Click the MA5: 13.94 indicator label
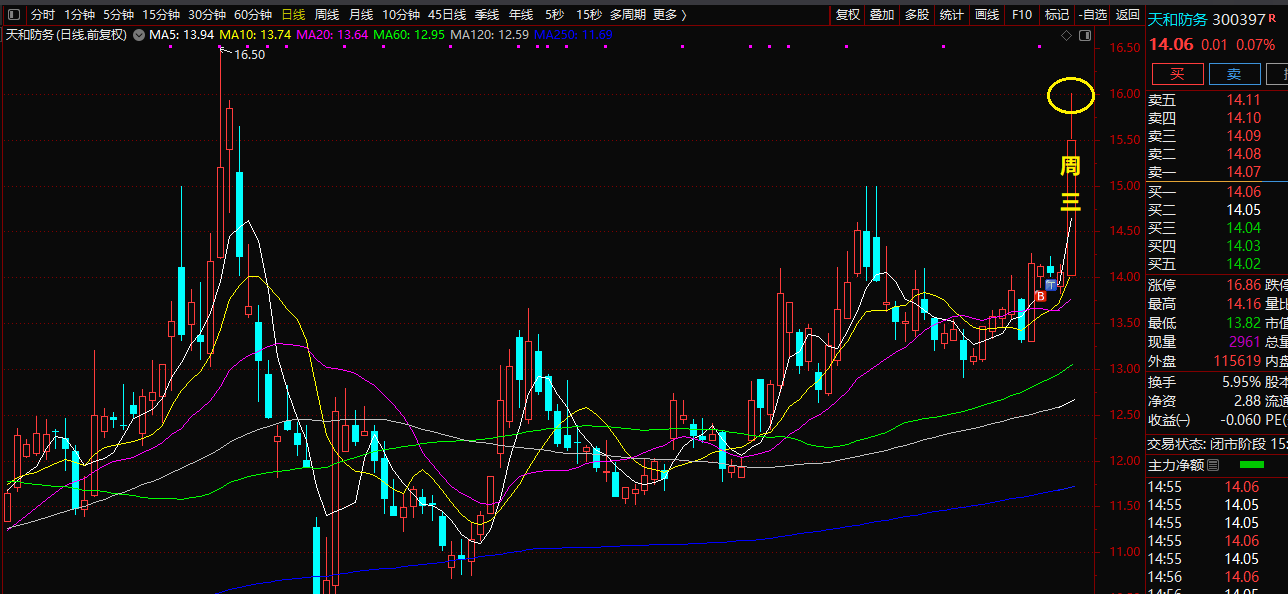 (x=182, y=35)
